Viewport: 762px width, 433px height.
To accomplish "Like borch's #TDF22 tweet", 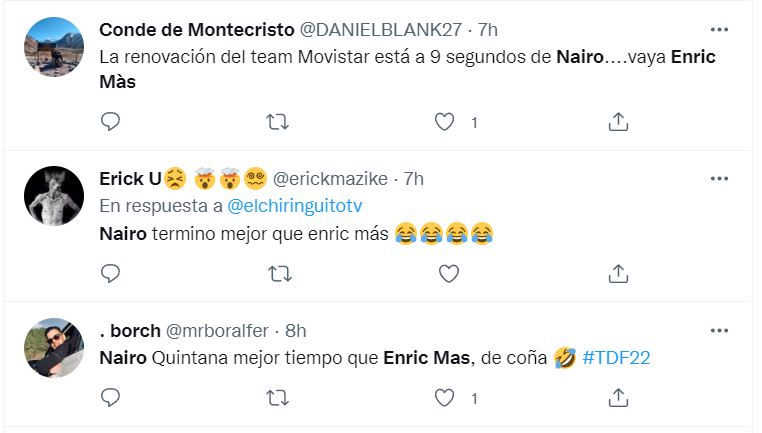I will tap(446, 397).
